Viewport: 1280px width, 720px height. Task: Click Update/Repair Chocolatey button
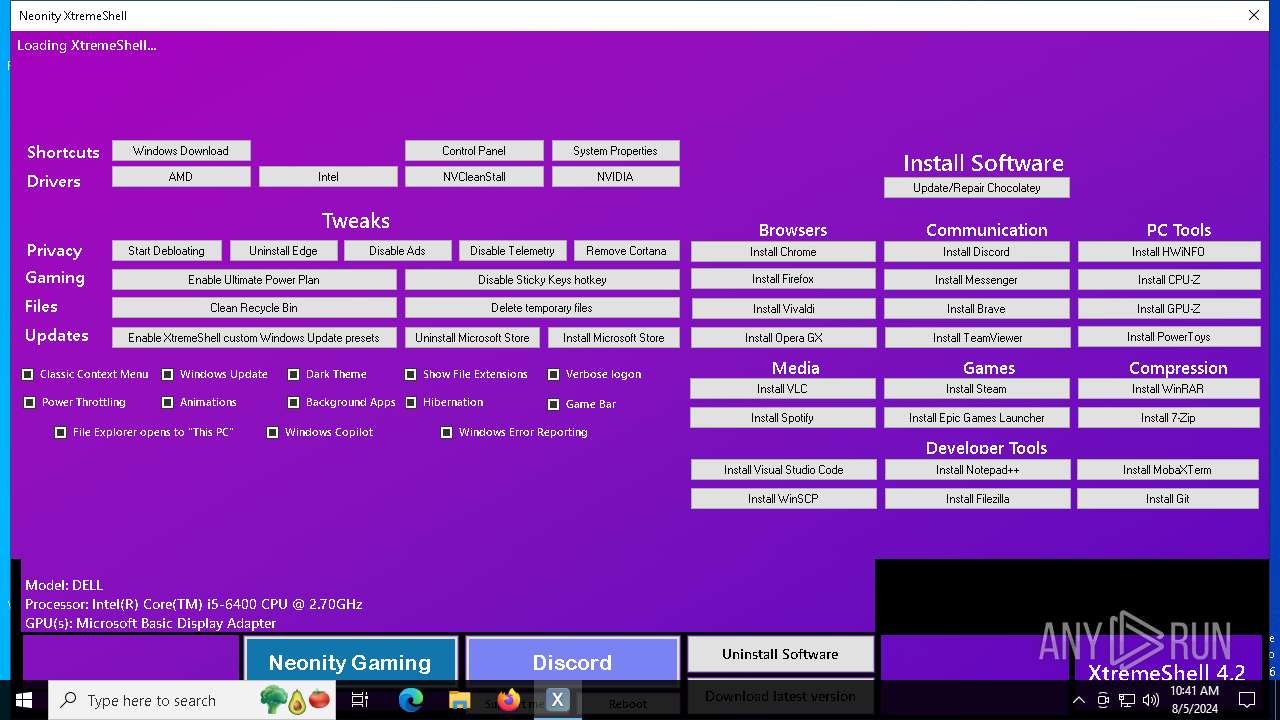coord(977,188)
